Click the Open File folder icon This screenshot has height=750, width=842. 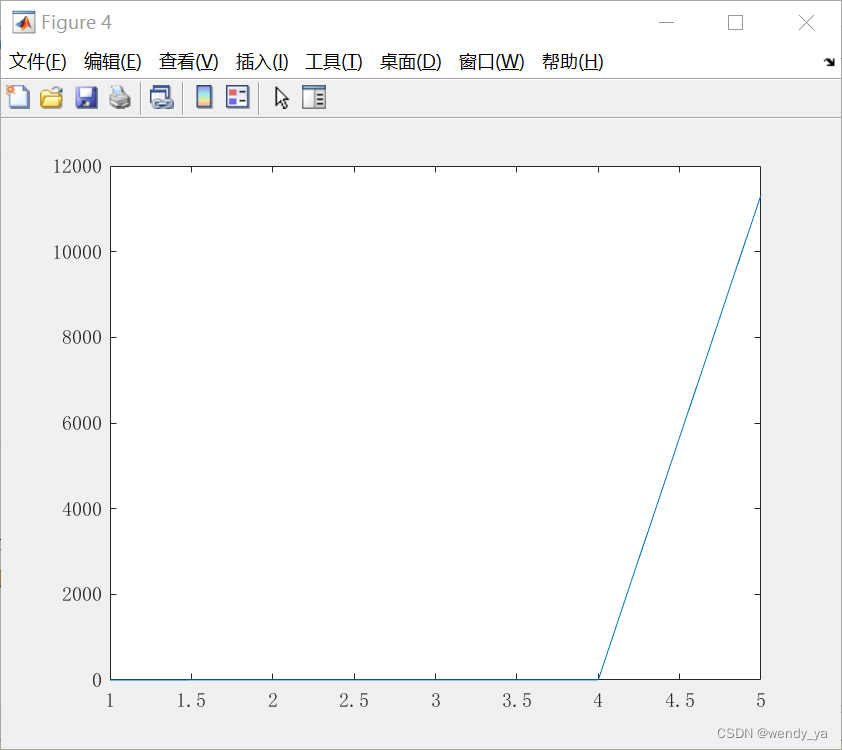52,98
